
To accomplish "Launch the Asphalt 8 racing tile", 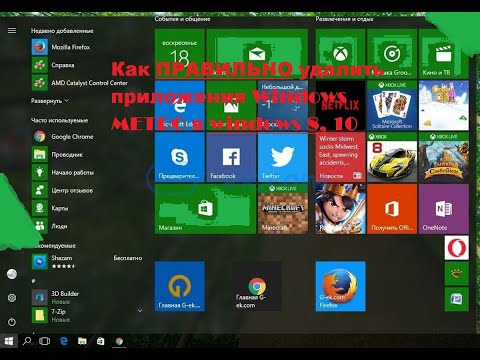I will 392,157.
